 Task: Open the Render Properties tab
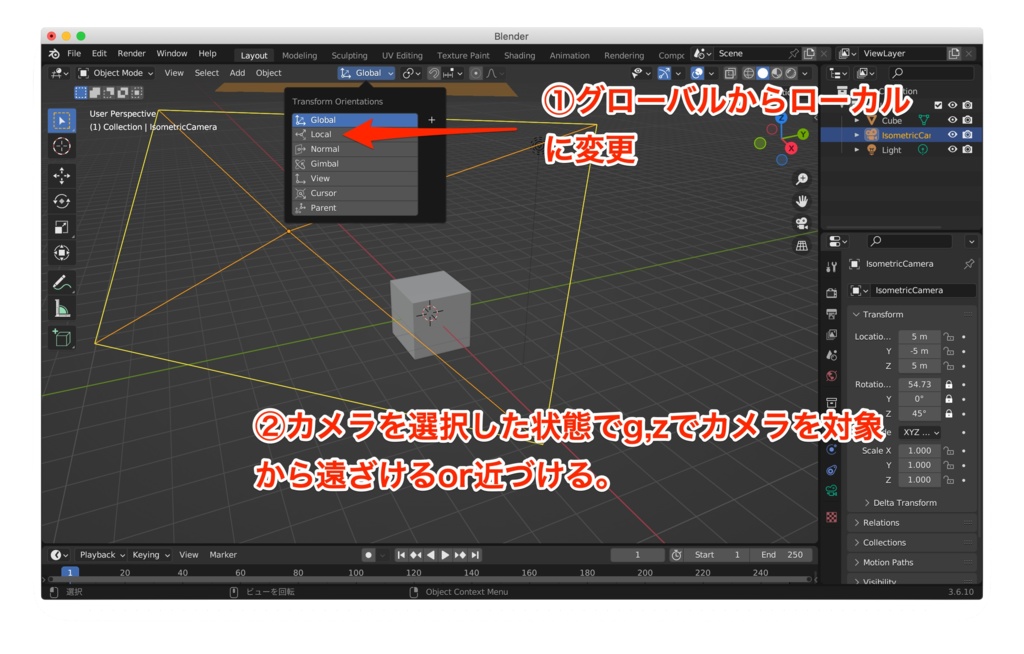pos(833,291)
